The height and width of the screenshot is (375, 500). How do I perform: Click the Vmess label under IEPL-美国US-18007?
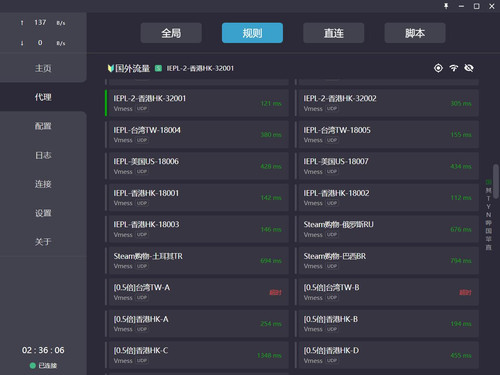(313, 172)
